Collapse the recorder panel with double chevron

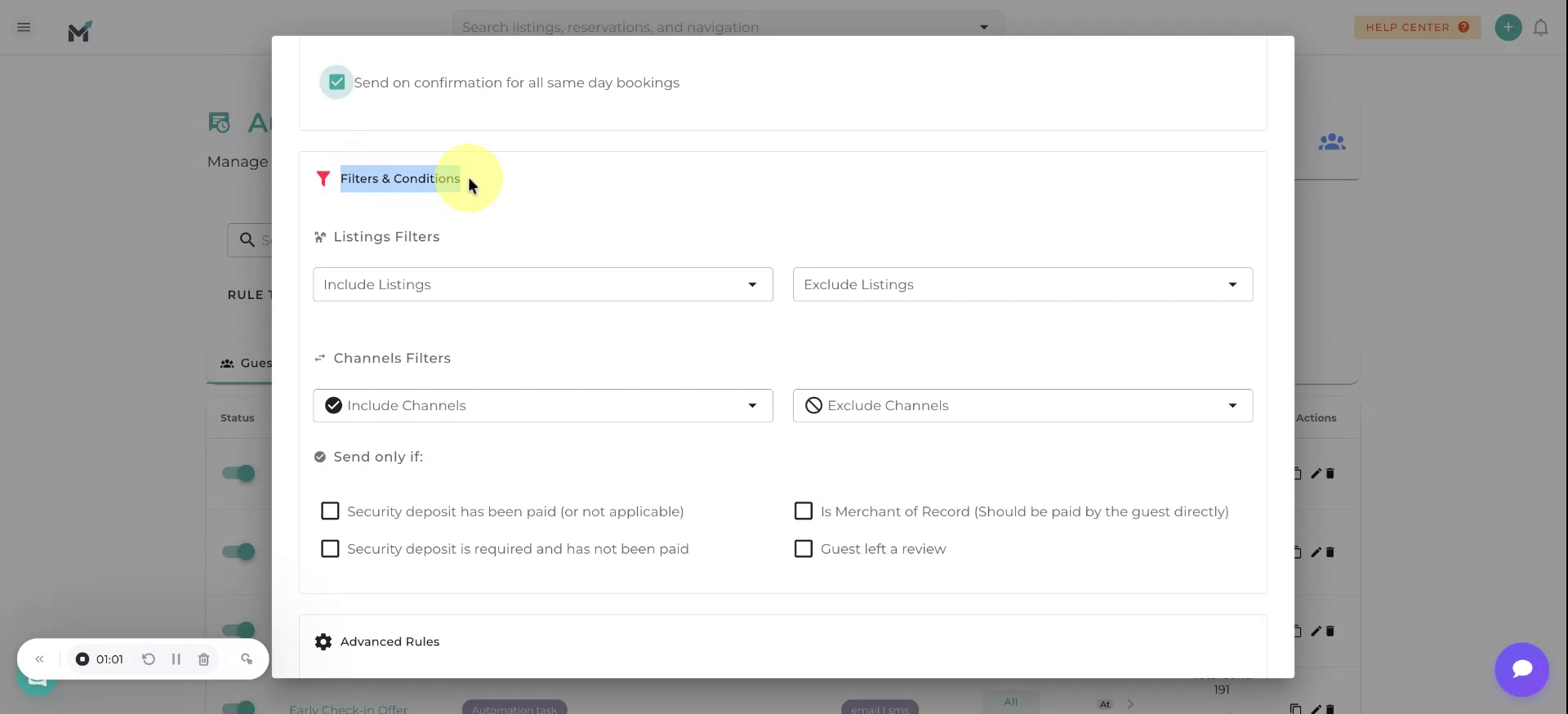click(x=39, y=658)
